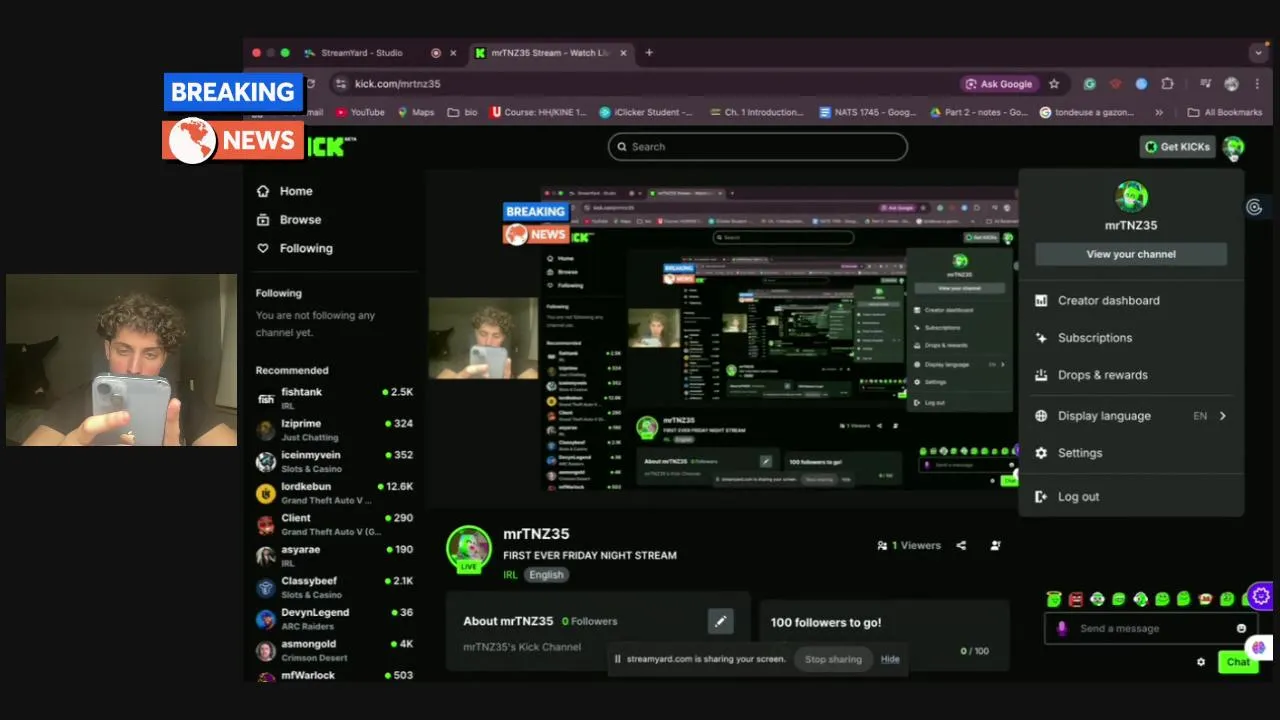This screenshot has width=1280, height=720.
Task: Click the Stop sharing button
Action: (x=833, y=659)
